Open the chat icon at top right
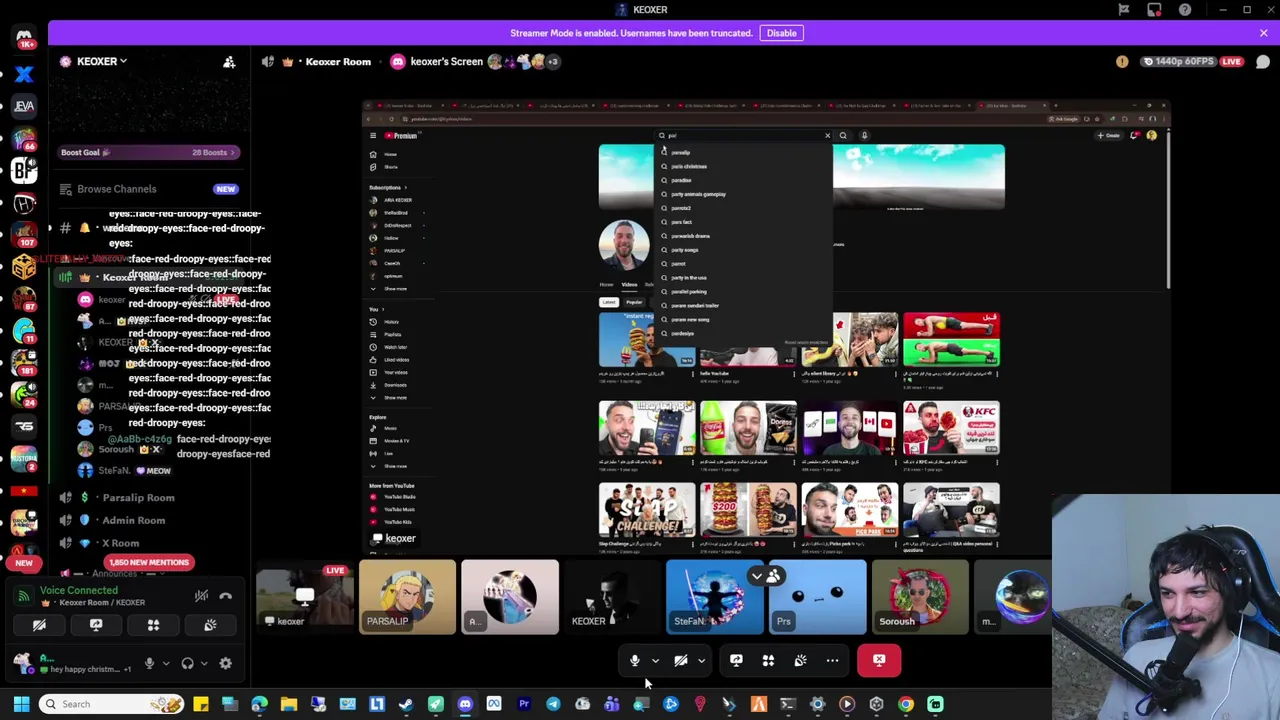 1262,62
